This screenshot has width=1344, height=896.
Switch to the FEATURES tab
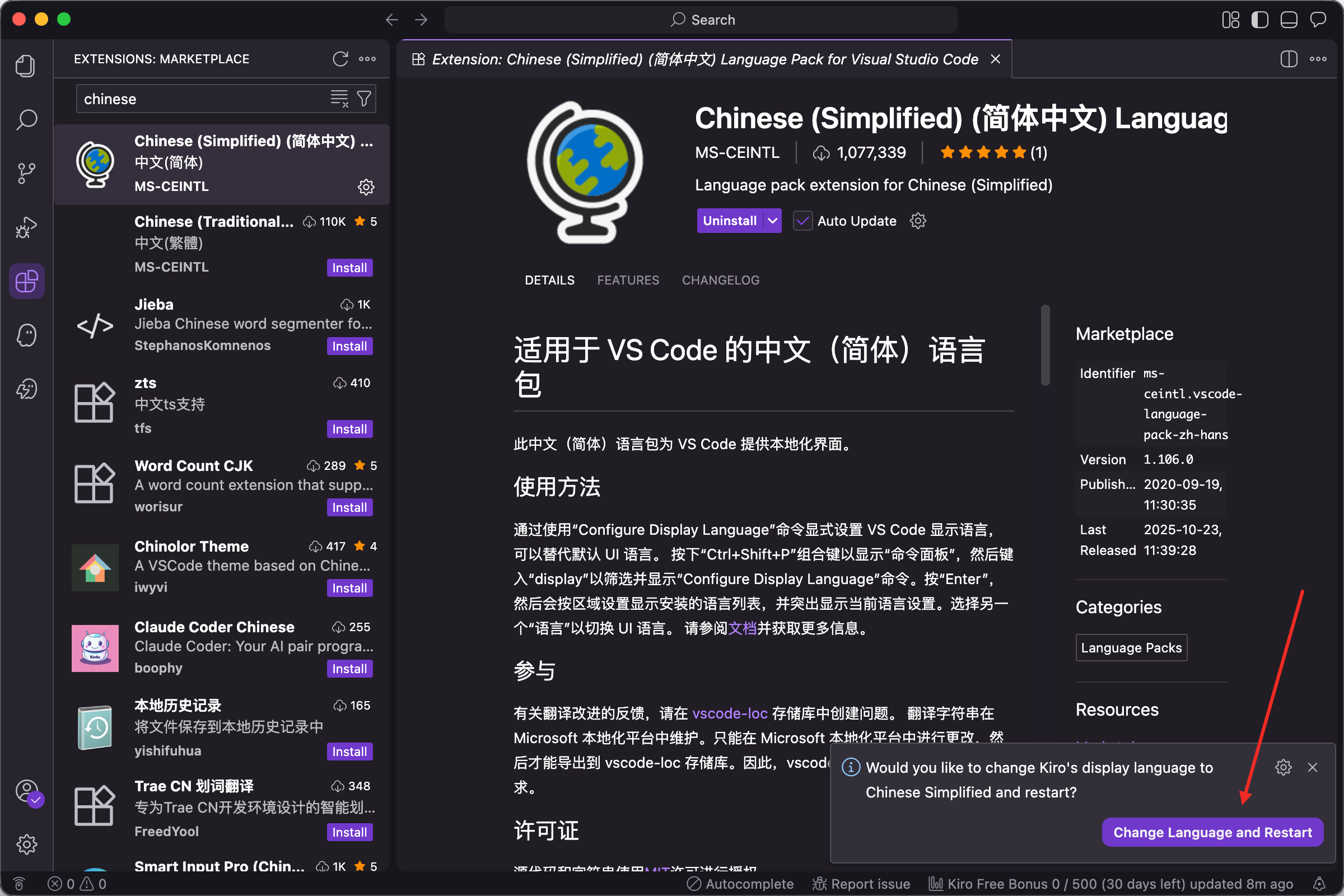pyautogui.click(x=627, y=280)
